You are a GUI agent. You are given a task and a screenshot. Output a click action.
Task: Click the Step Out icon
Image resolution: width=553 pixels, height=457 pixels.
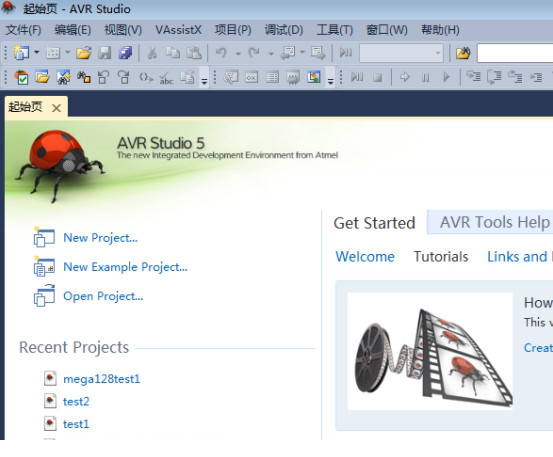pos(515,77)
